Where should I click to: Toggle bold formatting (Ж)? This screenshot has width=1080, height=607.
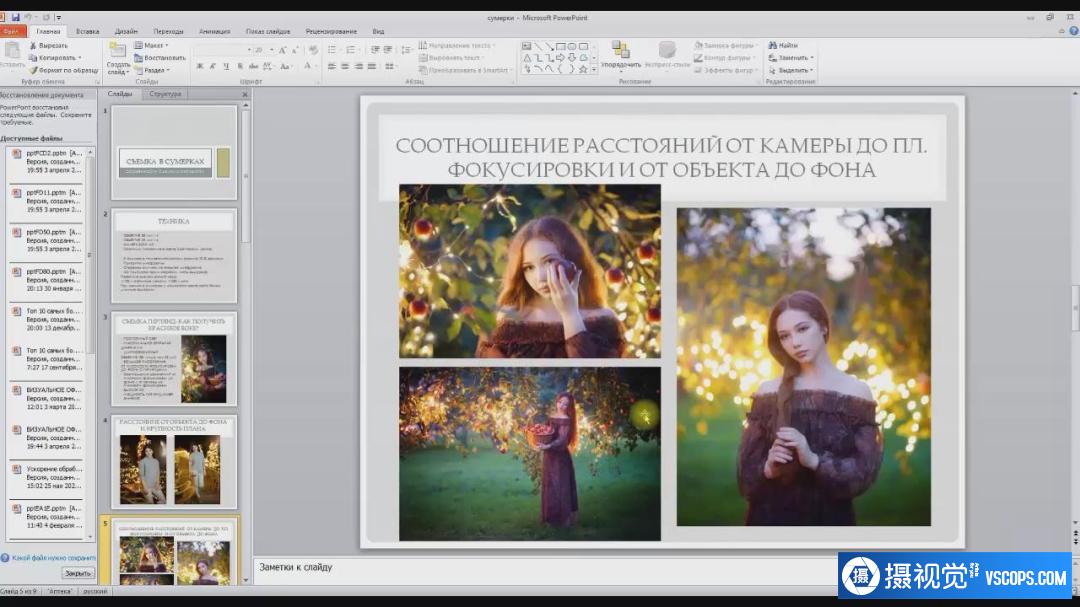(x=200, y=66)
